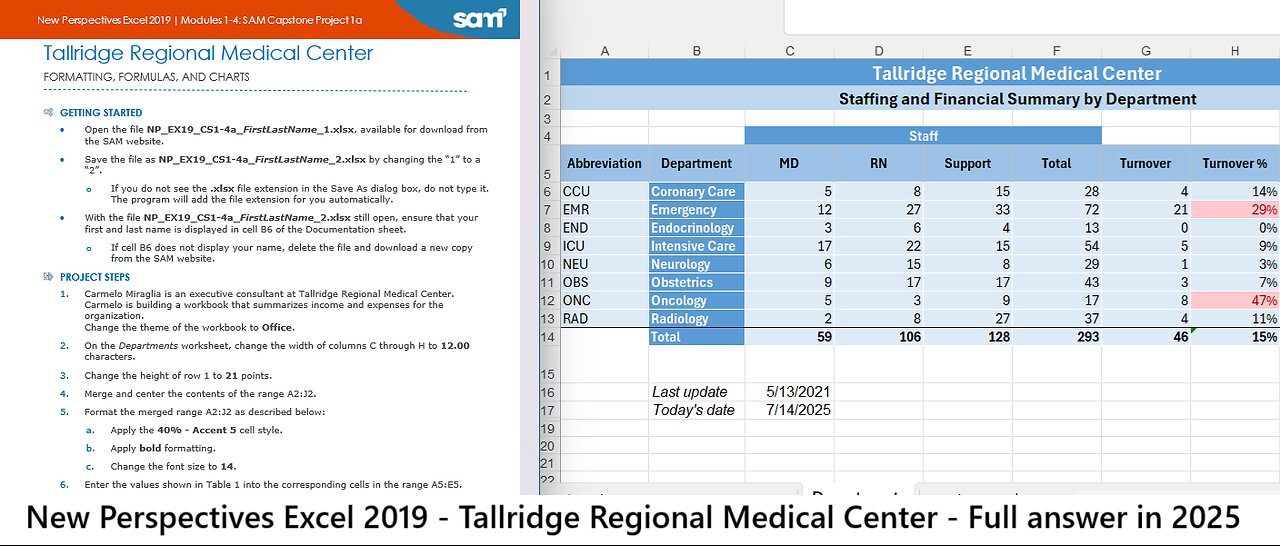Image resolution: width=1280 pixels, height=546 pixels.
Task: Select the Department header cell
Action: click(x=696, y=163)
